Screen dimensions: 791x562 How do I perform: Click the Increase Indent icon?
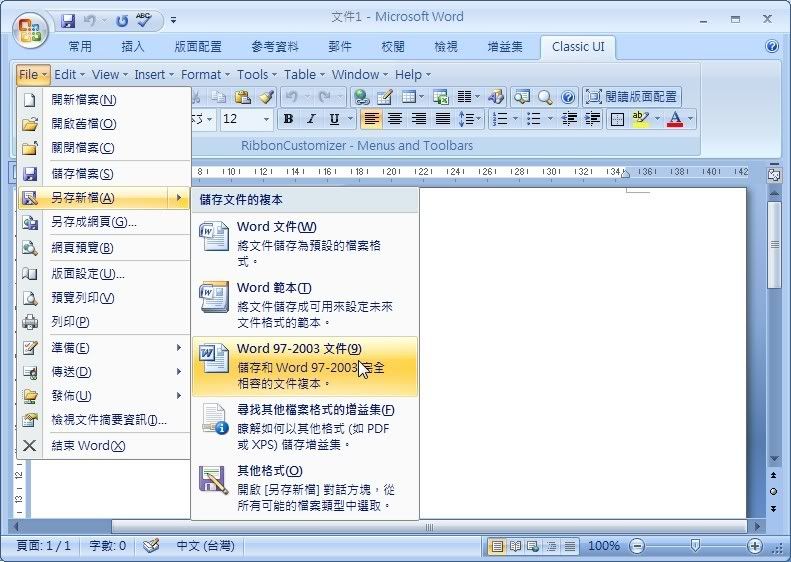pos(592,119)
